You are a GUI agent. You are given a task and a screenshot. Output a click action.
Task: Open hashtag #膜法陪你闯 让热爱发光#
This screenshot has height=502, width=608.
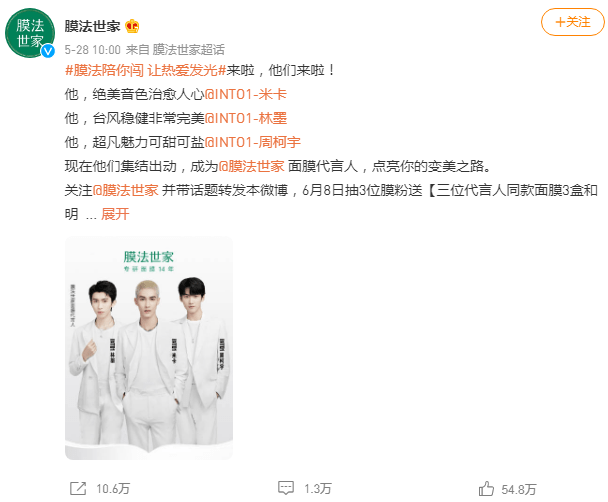[145, 70]
